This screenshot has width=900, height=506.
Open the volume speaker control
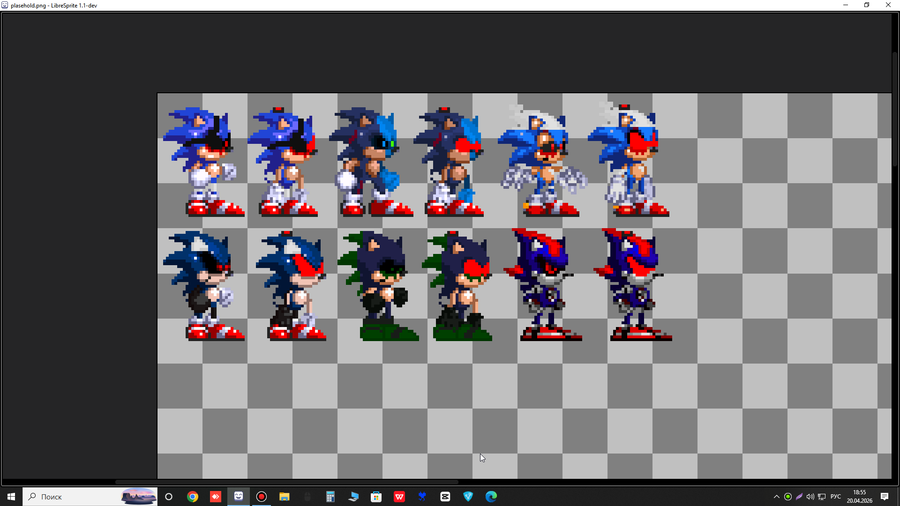(x=810, y=497)
